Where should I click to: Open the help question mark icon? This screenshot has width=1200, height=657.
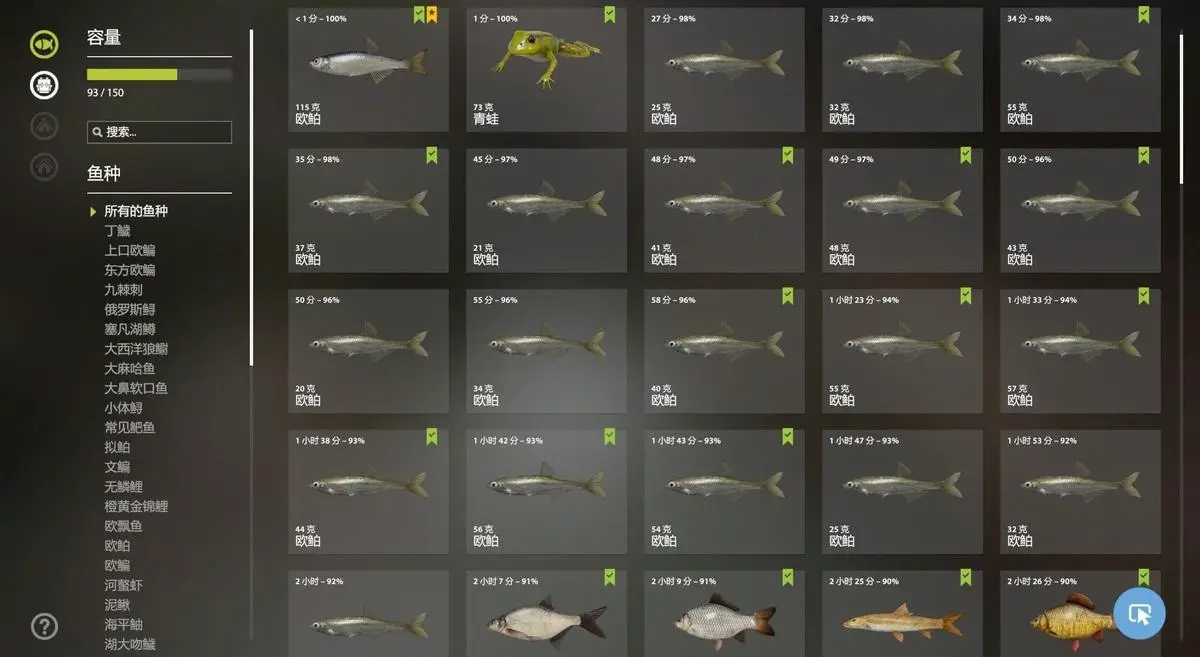44,626
